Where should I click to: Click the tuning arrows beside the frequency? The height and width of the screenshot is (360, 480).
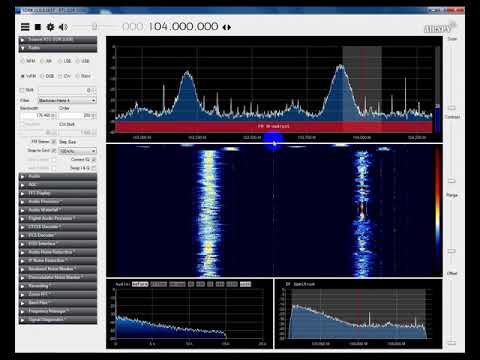(x=227, y=27)
